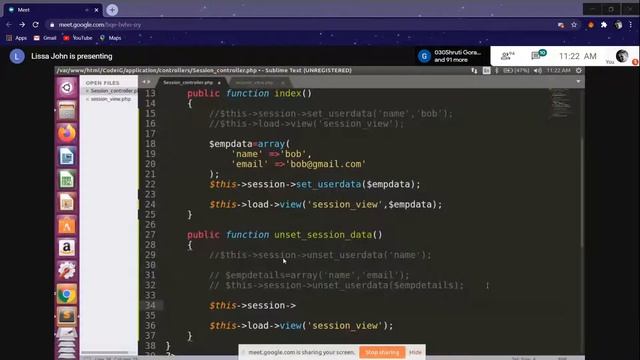640x360 pixels.
Task: Click line number 24 in gutter
Action: [x=150, y=204]
